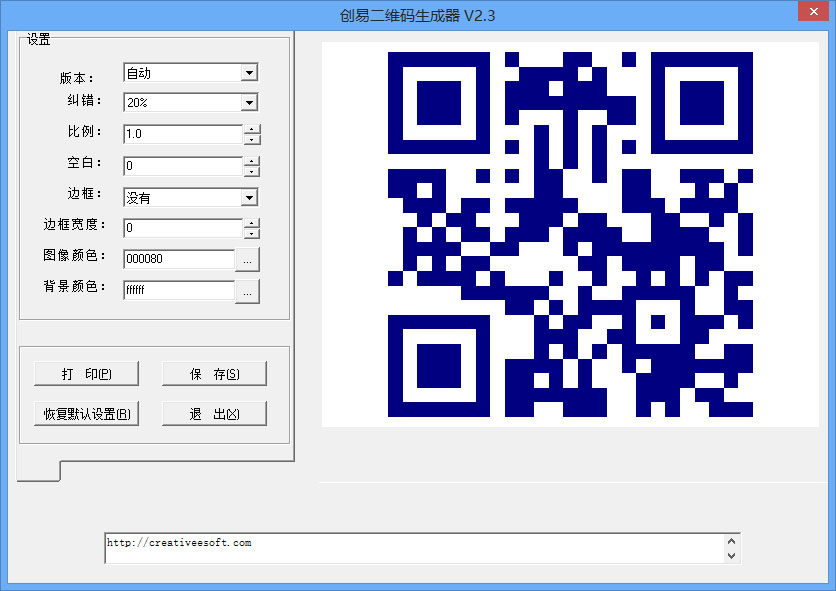The image size is (836, 591).
Task: Increase the 空白 margin value
Action: [x=252, y=160]
